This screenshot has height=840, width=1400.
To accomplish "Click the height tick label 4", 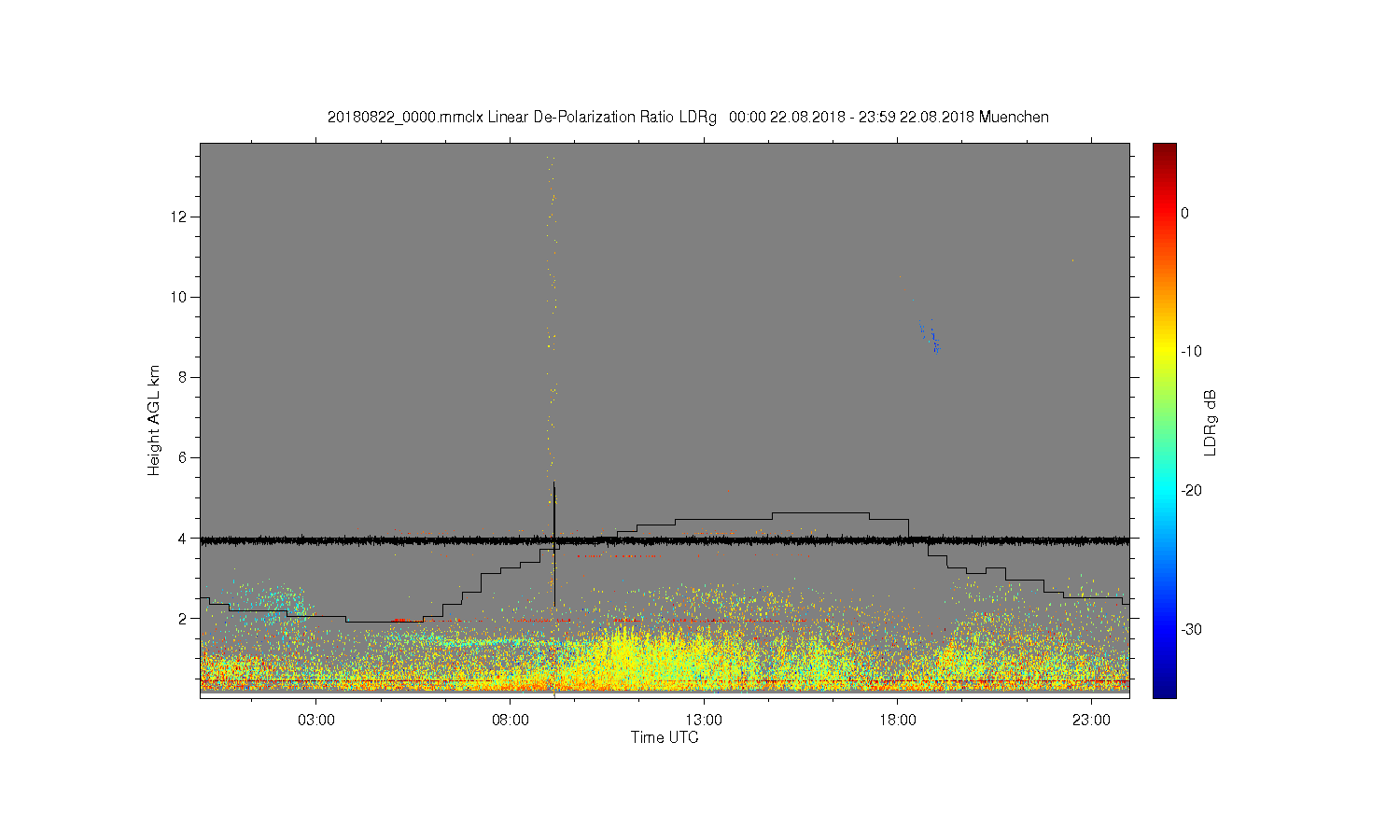I will point(183,538).
